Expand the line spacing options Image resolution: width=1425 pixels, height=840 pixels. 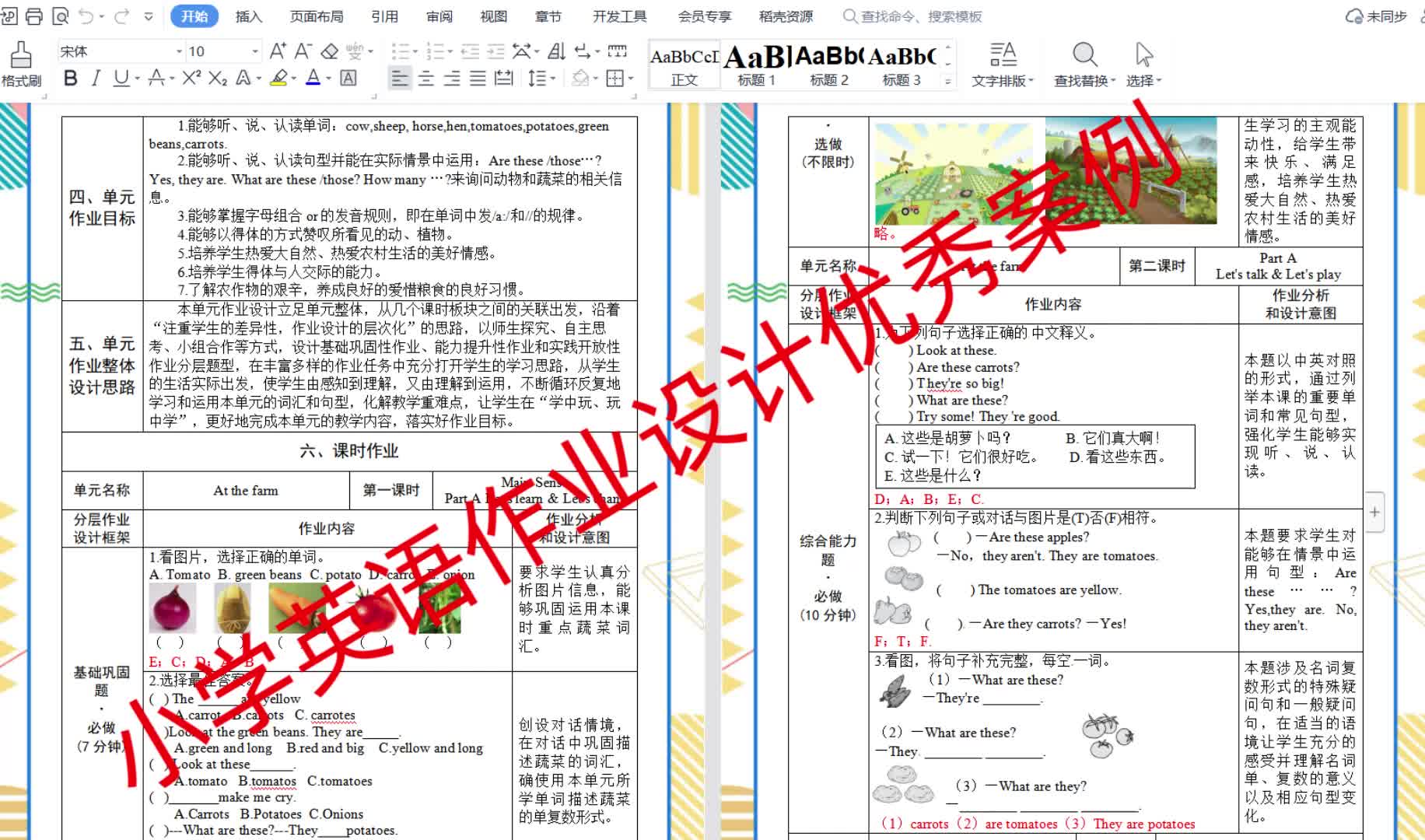click(x=551, y=78)
